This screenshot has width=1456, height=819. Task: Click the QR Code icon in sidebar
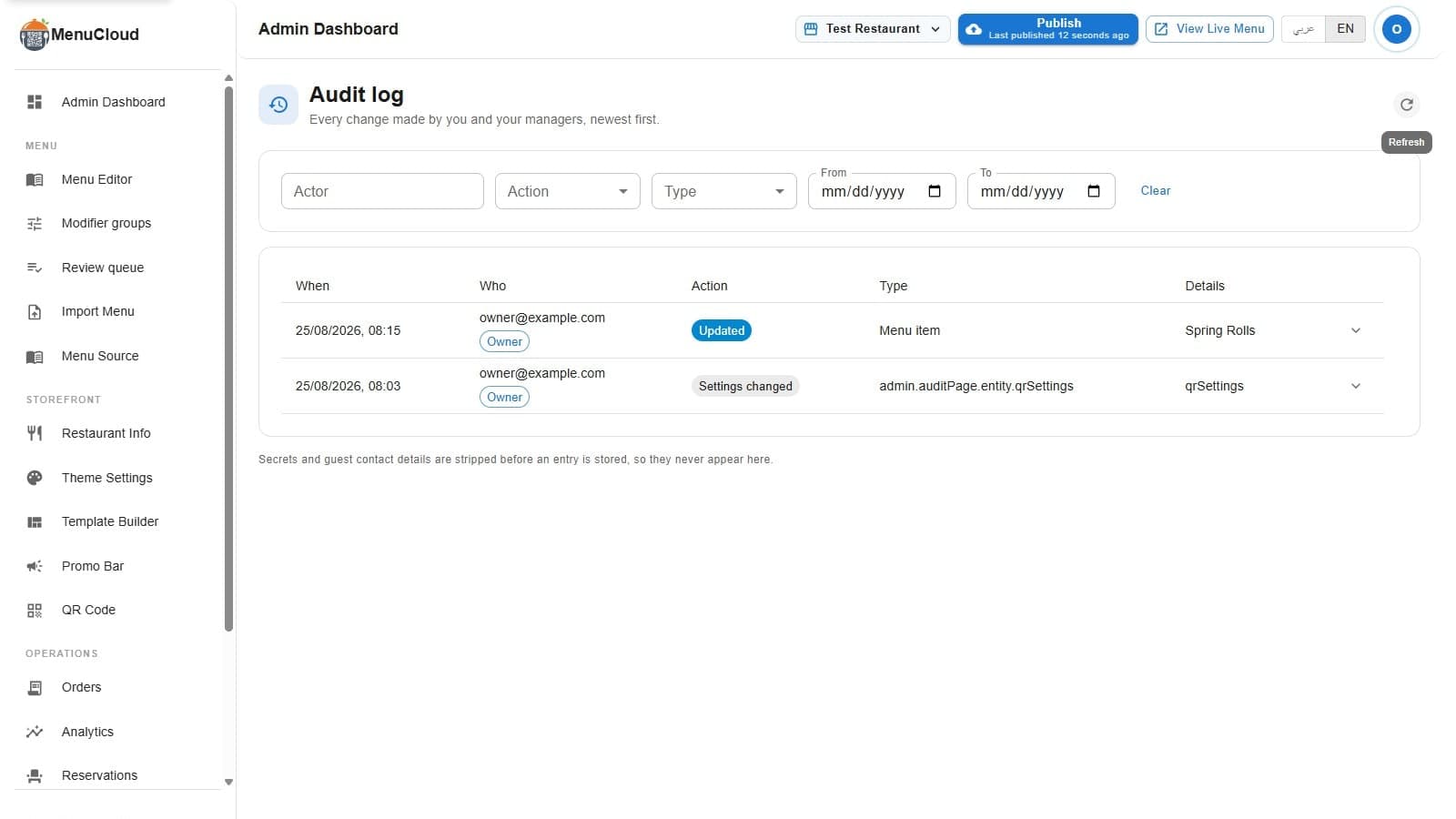[35, 610]
